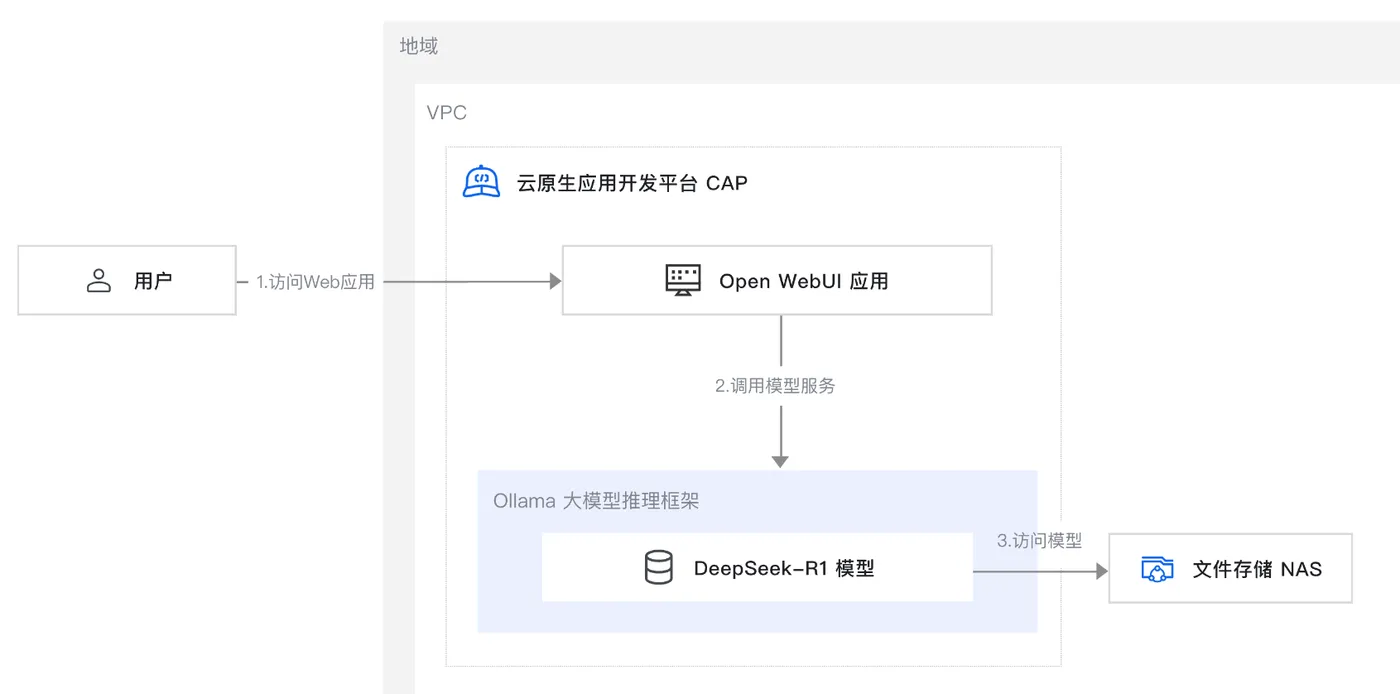Click the NAS file storage folder icon

[x=1157, y=569]
